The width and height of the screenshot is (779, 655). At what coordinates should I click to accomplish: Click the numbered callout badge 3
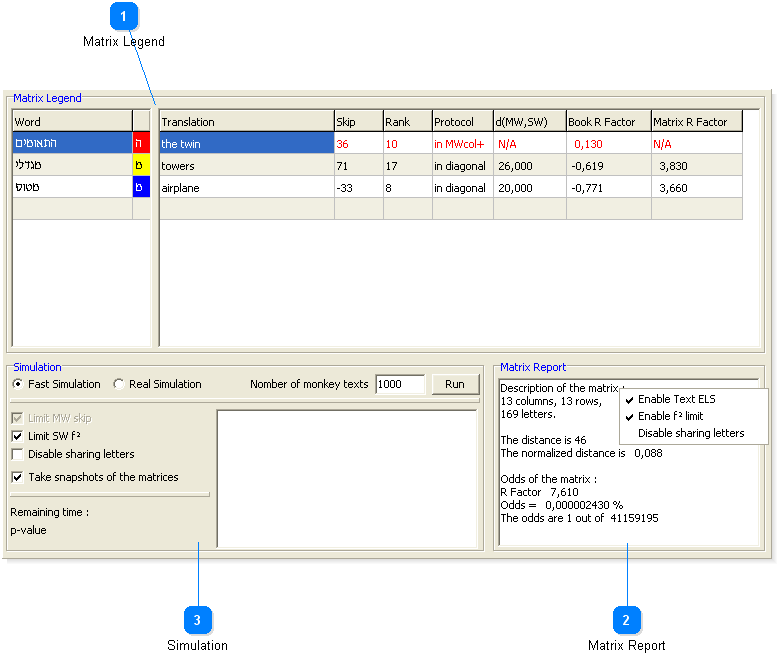click(197, 621)
